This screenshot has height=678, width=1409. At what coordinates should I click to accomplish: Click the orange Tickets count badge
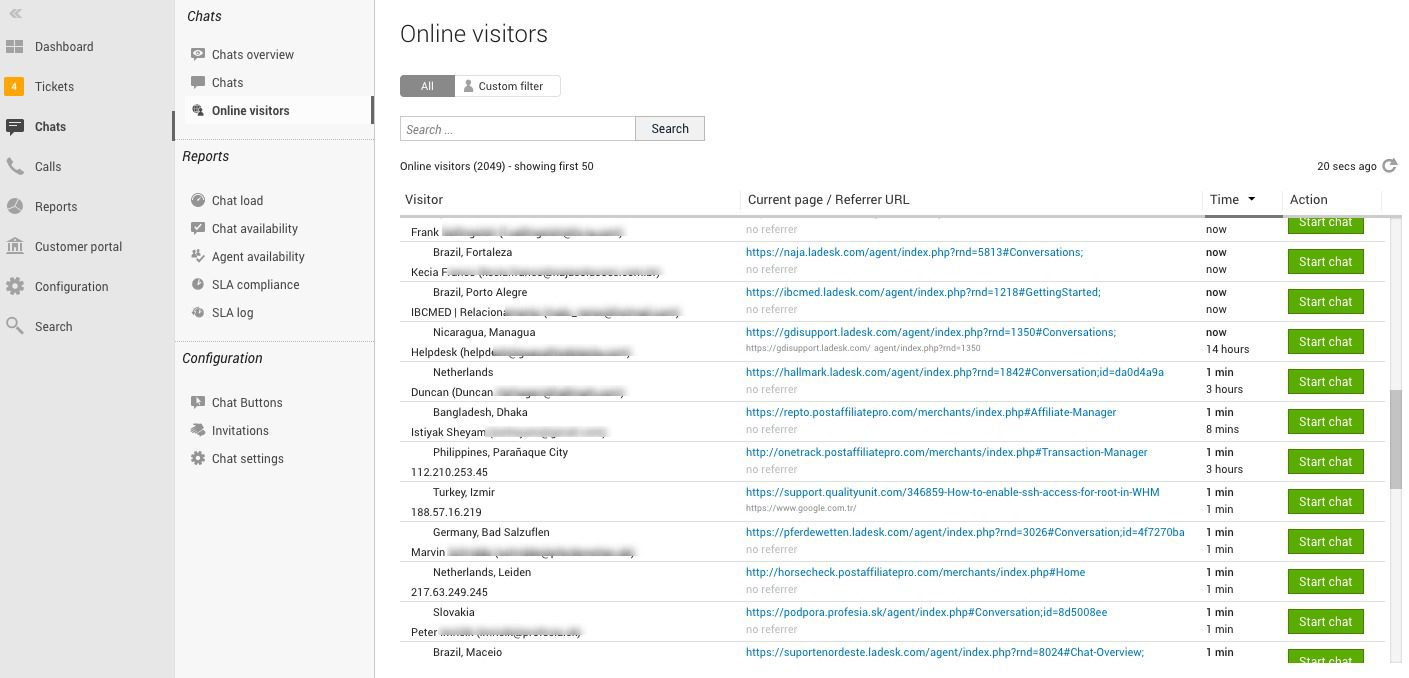tap(14, 87)
